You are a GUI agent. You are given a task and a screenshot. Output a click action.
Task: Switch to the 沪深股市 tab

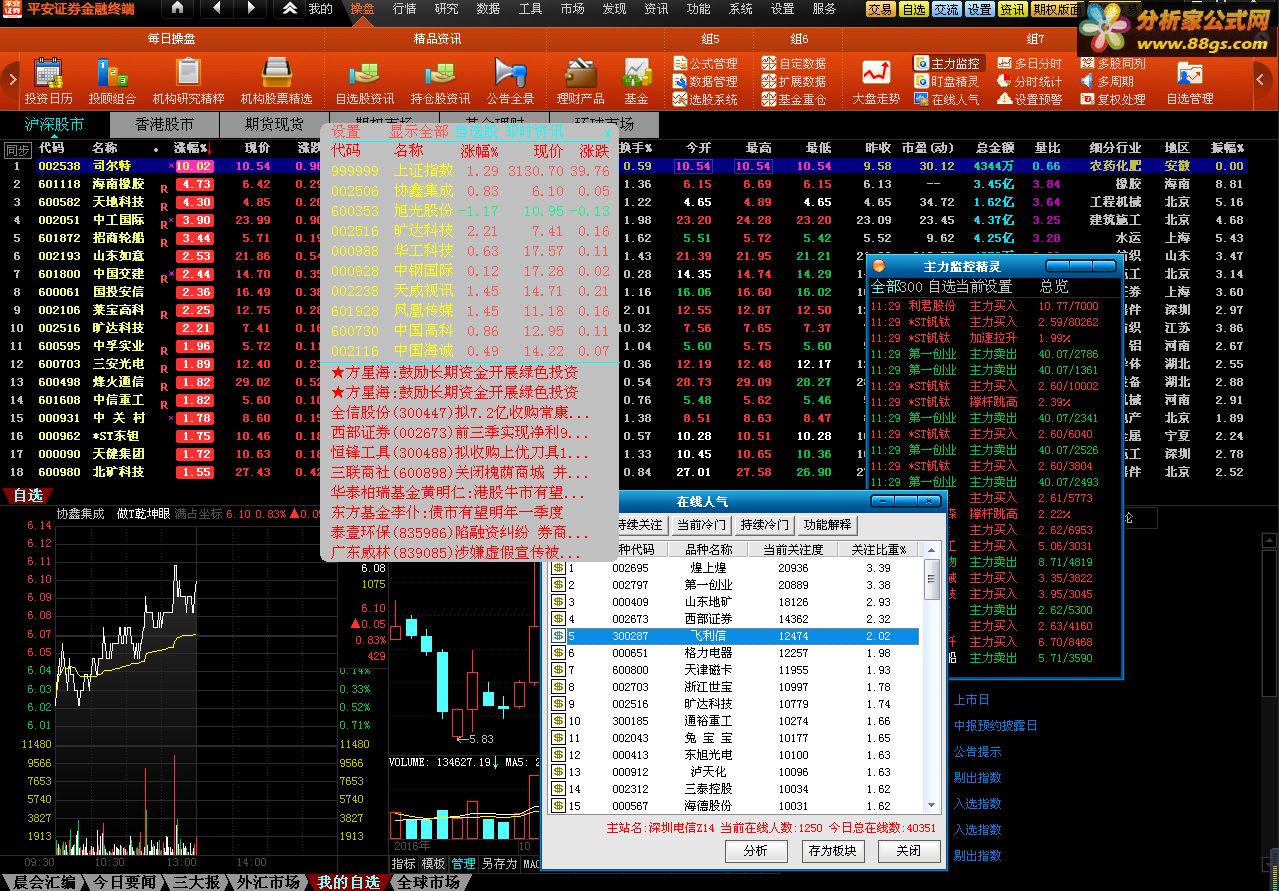[54, 124]
